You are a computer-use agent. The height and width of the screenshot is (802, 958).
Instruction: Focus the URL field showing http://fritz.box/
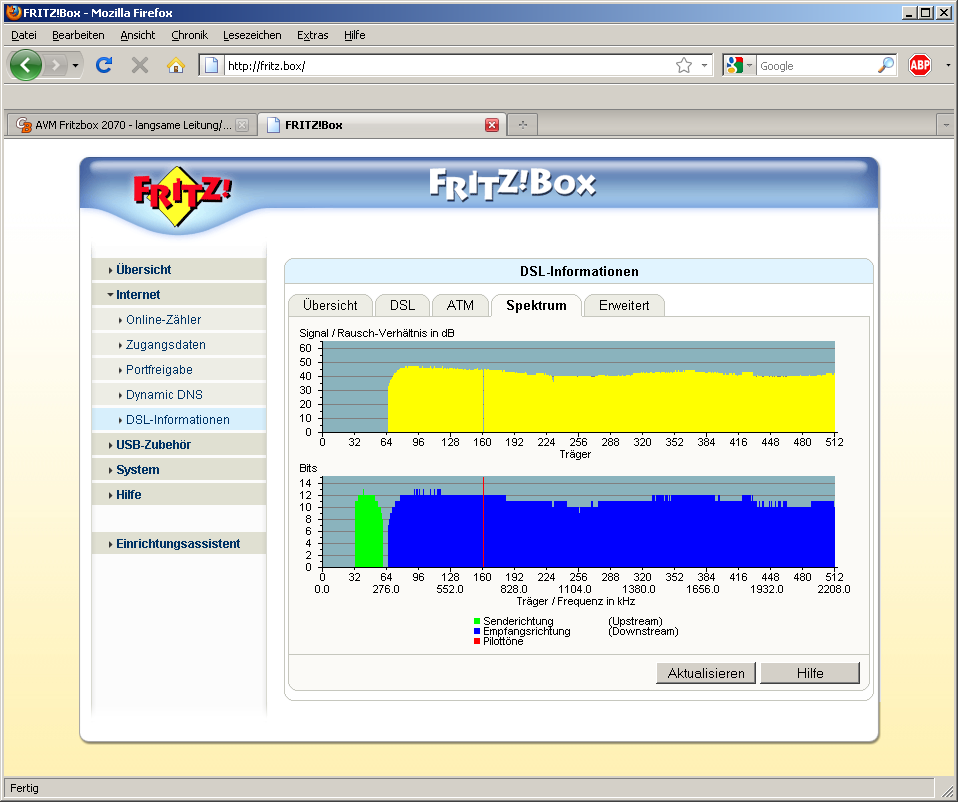point(448,65)
